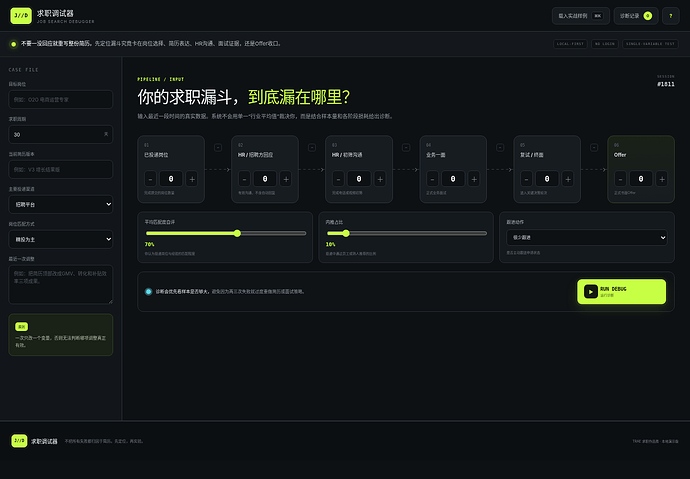Click the 10% value under 内推占比
This screenshot has height=479, width=690.
(x=330, y=244)
